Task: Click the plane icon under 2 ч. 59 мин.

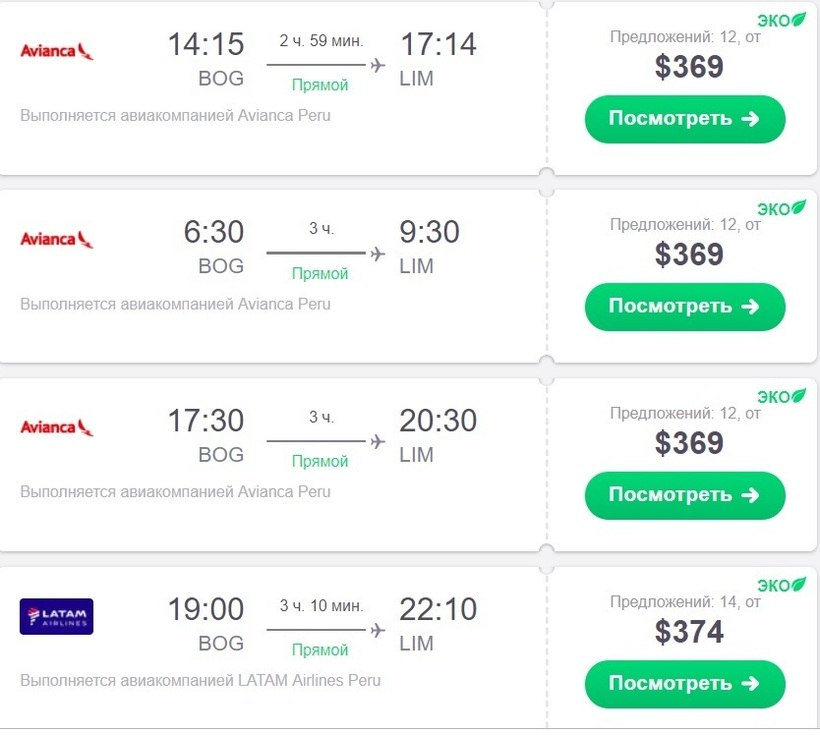Action: pos(378,65)
